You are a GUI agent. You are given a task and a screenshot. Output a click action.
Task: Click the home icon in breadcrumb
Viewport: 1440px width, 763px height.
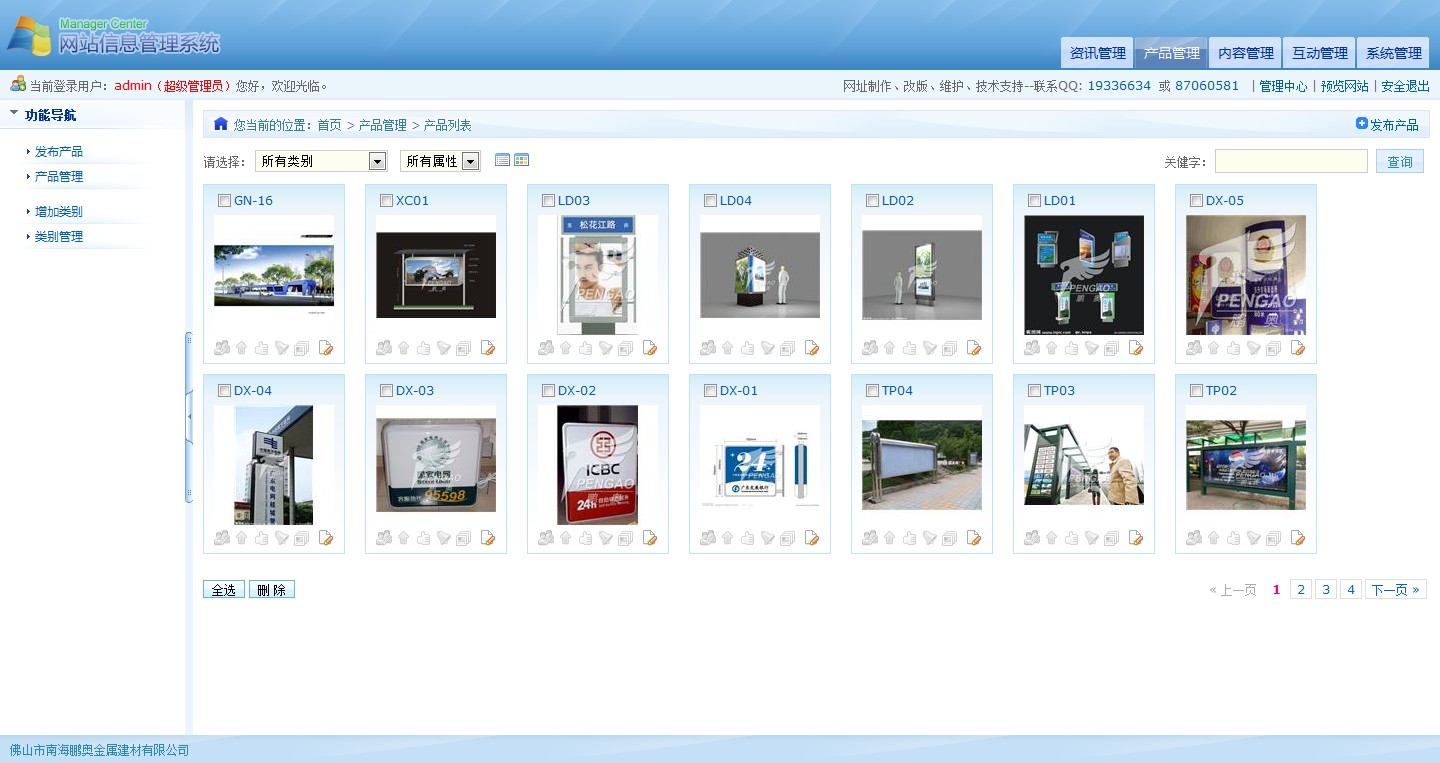point(221,124)
